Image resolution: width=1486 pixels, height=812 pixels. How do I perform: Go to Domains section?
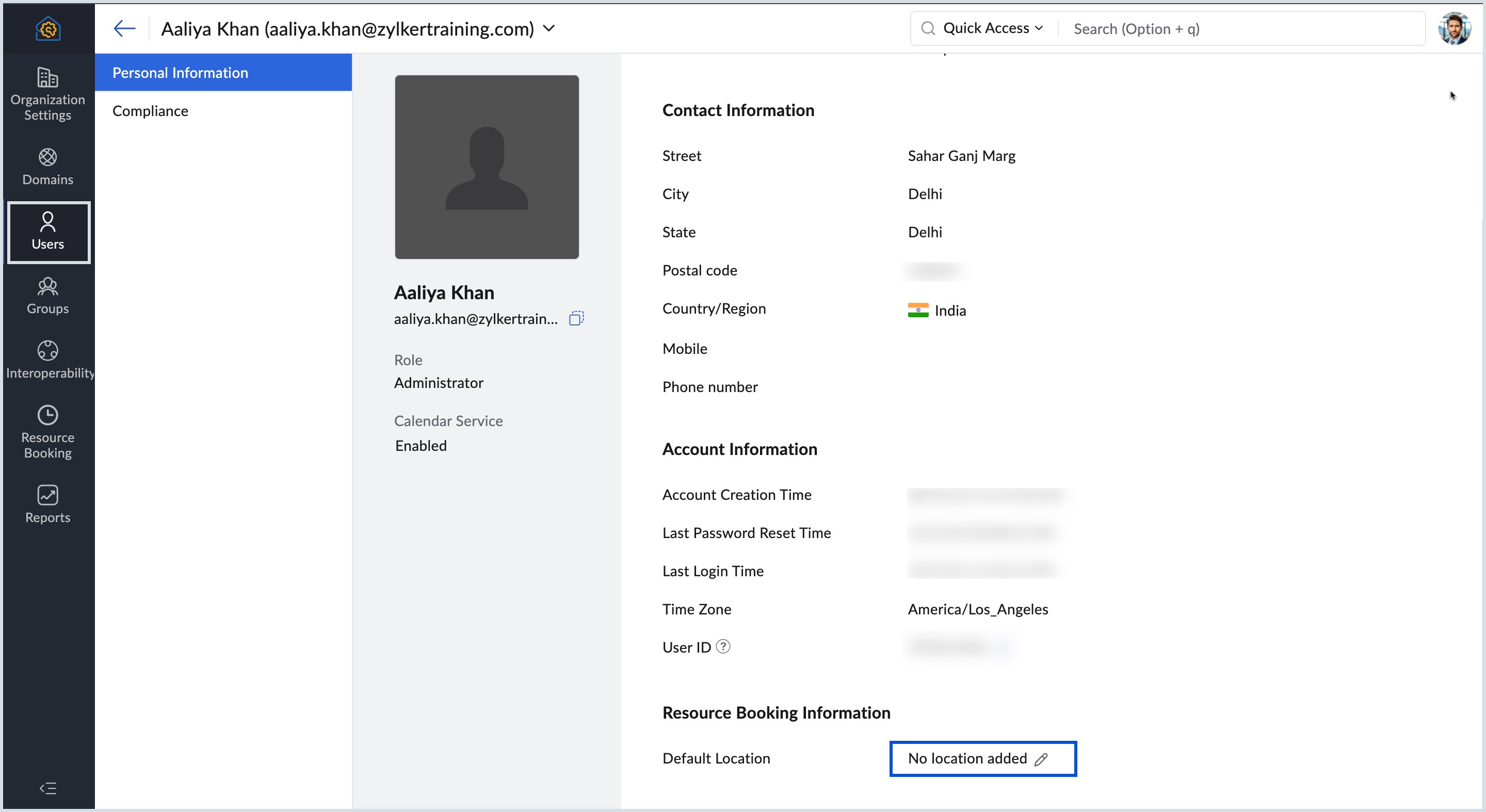coord(47,167)
